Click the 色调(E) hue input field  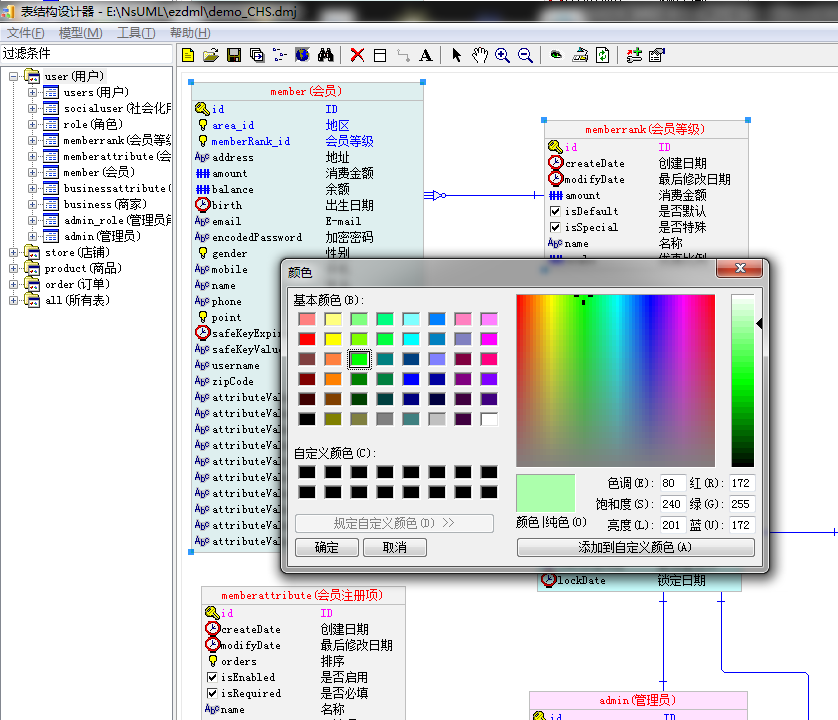672,483
